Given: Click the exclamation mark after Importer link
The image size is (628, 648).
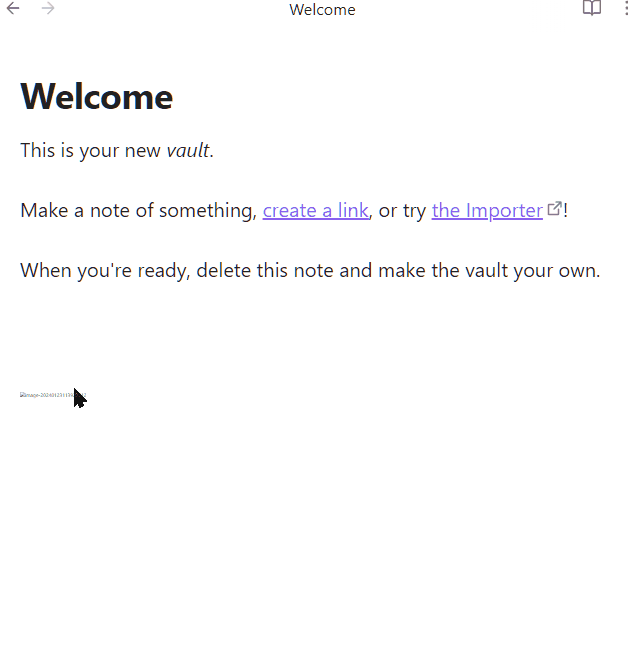Looking at the screenshot, I should click(565, 210).
